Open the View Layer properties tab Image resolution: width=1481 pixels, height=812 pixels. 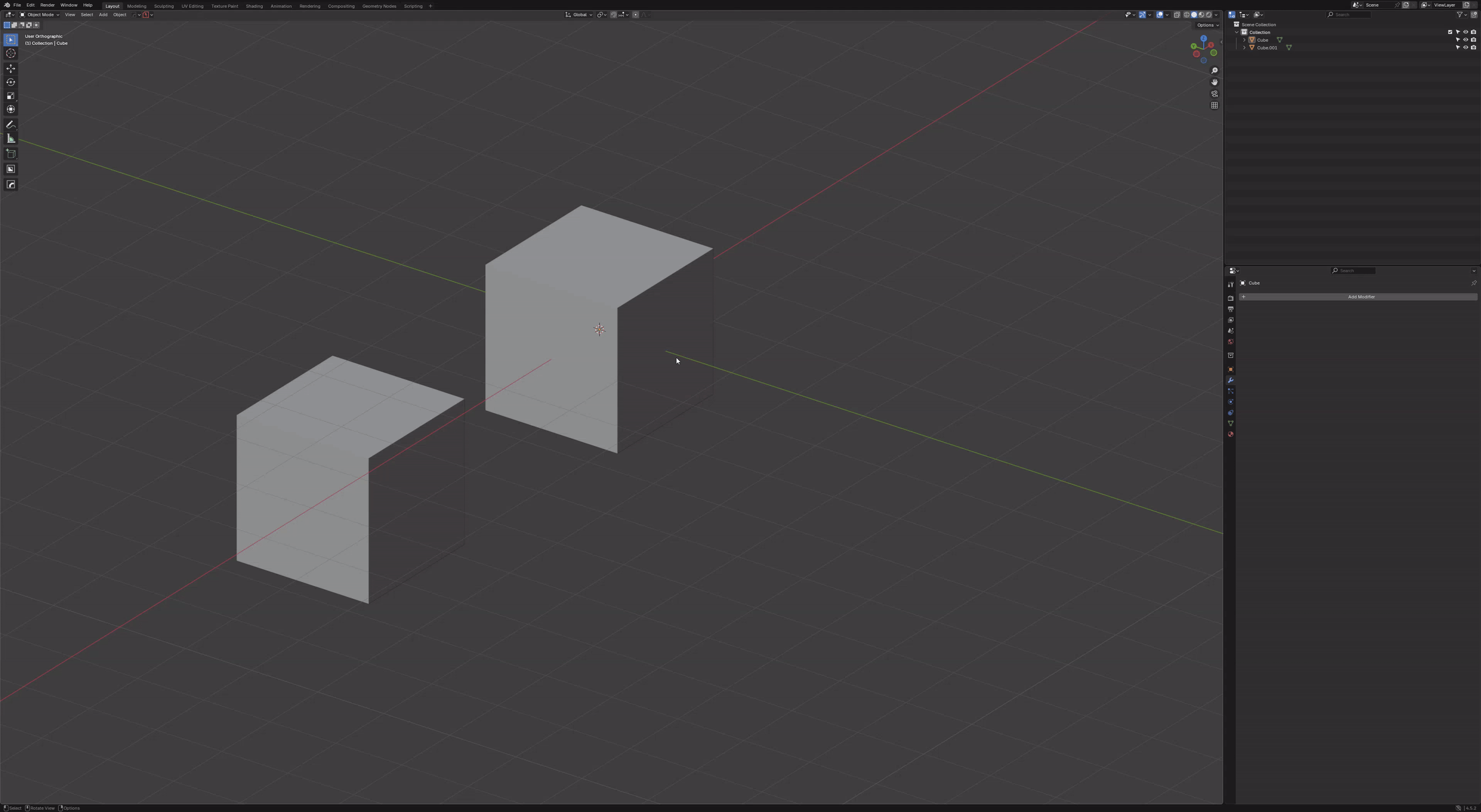1231,320
